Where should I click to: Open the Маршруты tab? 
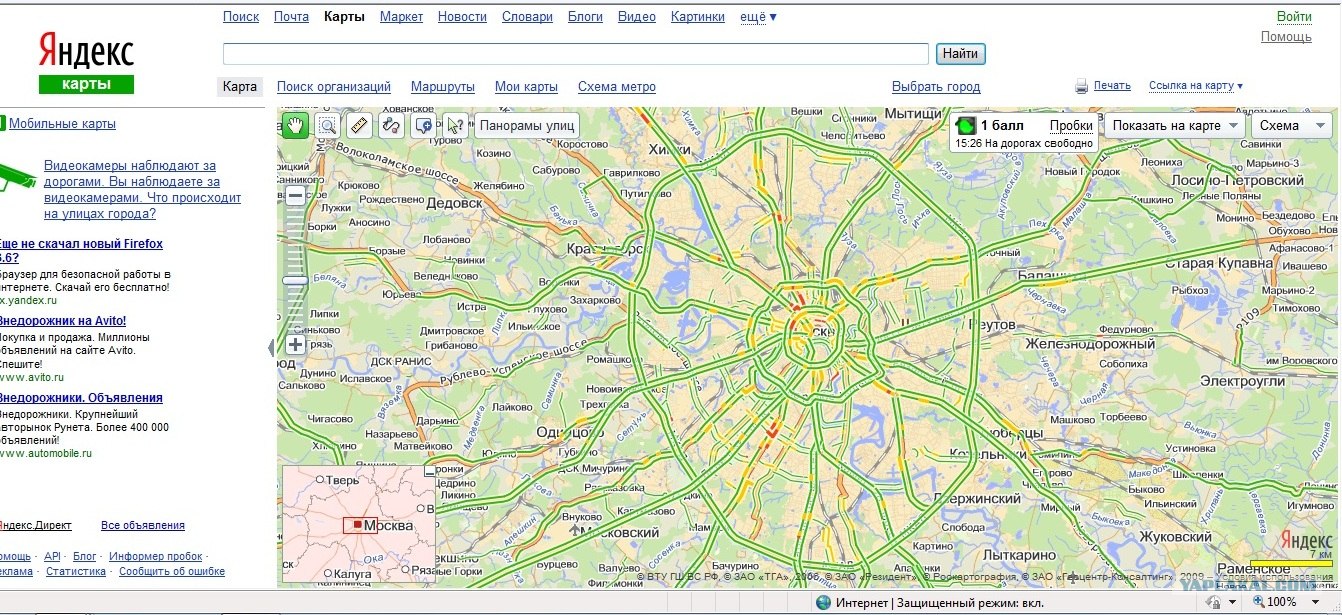pos(443,87)
